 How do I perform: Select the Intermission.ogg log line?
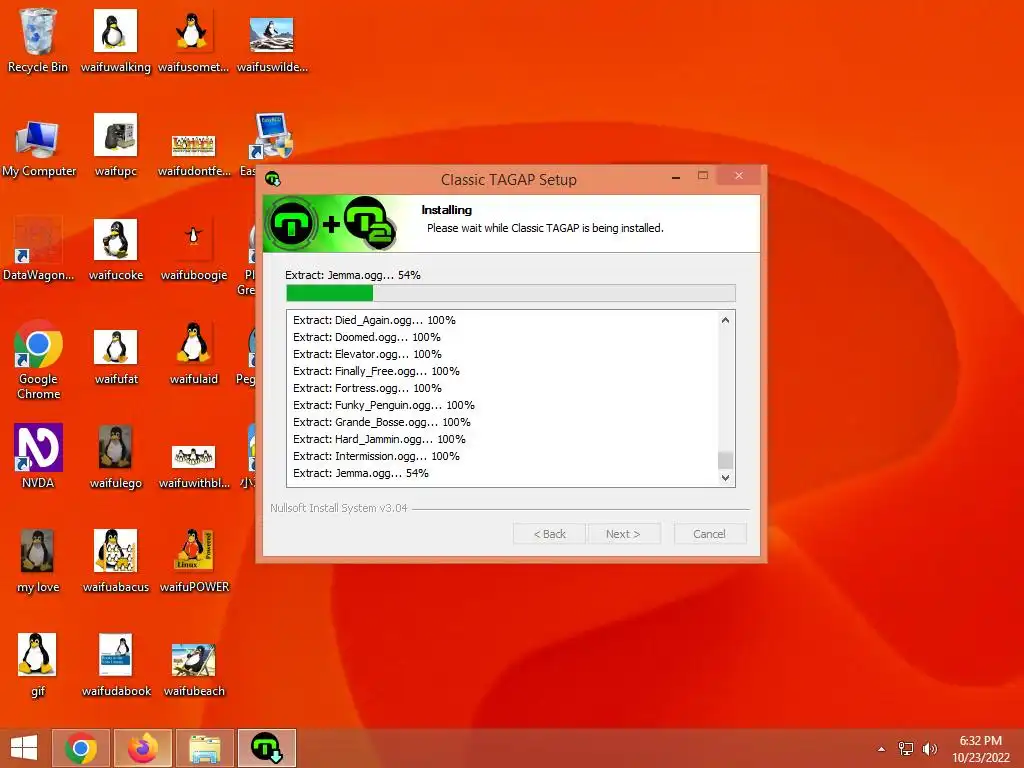coord(376,456)
